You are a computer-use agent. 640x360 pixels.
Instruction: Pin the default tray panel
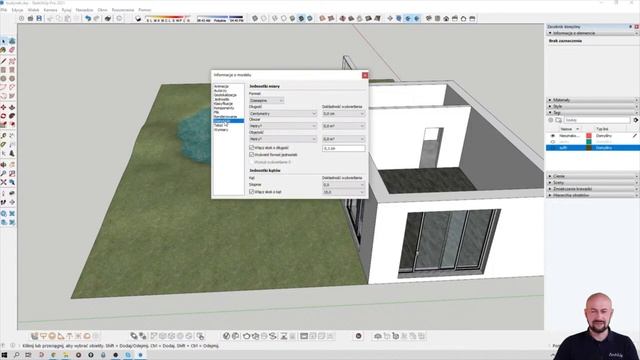click(631, 27)
